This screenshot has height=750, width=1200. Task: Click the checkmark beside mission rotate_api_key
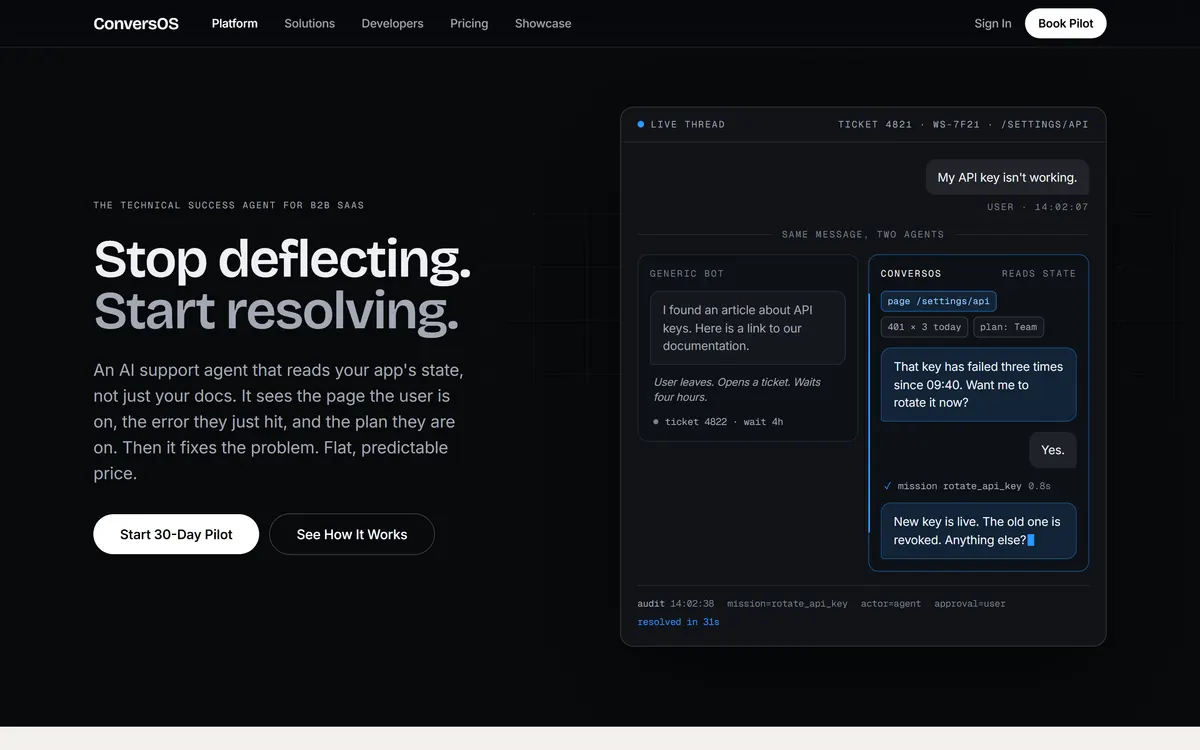pos(887,486)
